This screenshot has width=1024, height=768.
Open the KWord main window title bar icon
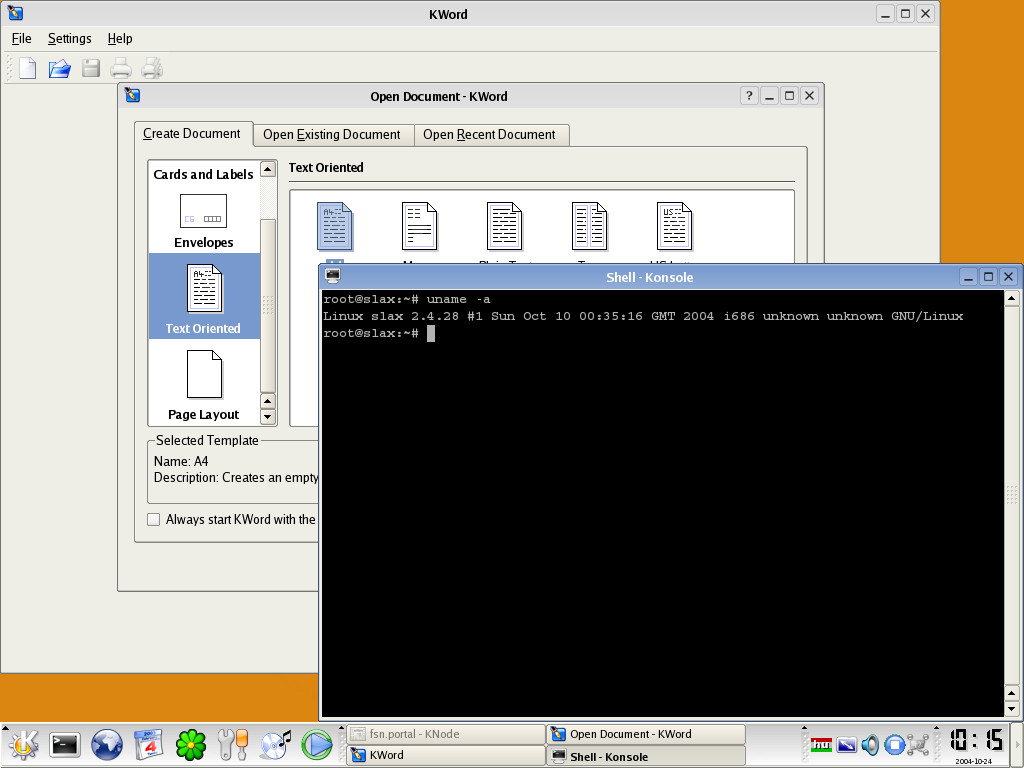pyautogui.click(x=15, y=12)
